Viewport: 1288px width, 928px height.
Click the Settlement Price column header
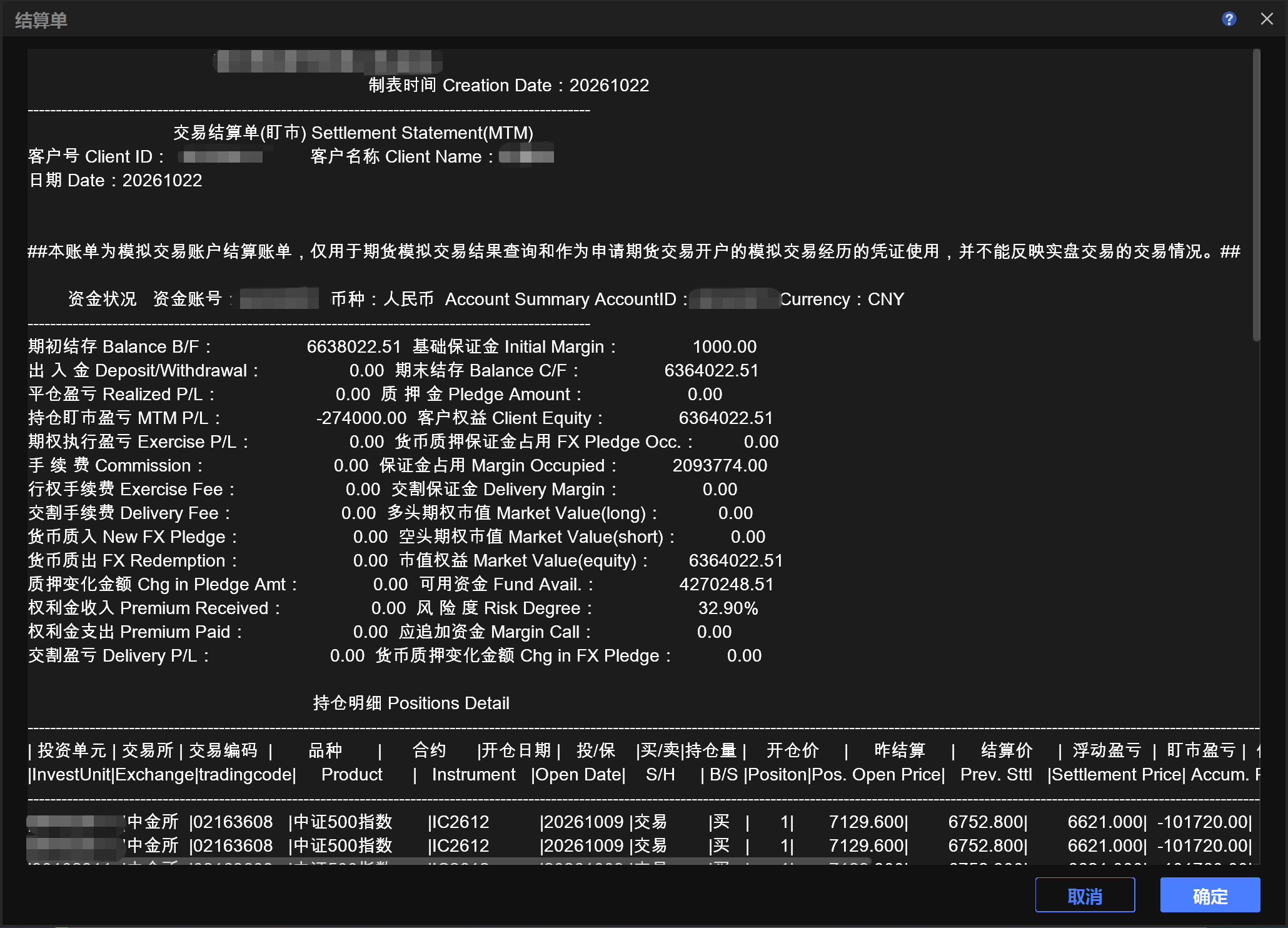coord(1117,774)
